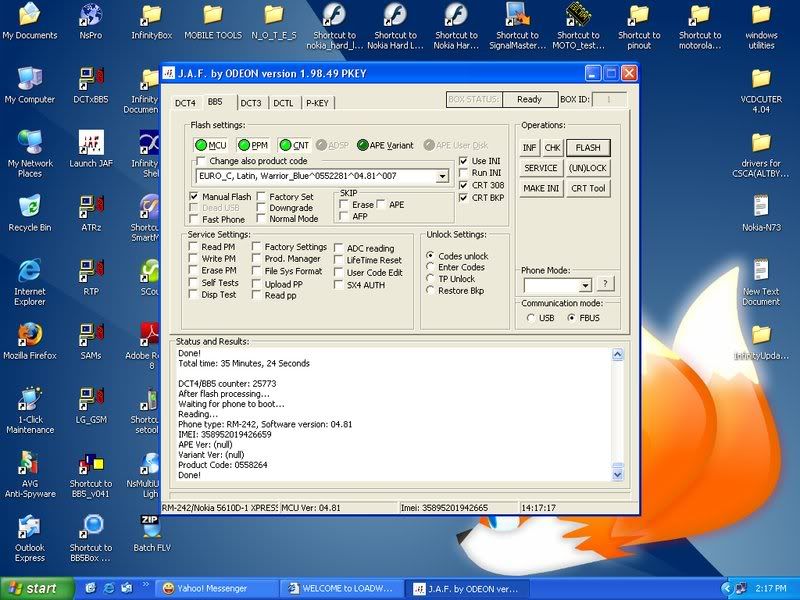Screen dimensions: 800x600
Task: Open the SAMs desktop shortcut
Action: pos(91,341)
